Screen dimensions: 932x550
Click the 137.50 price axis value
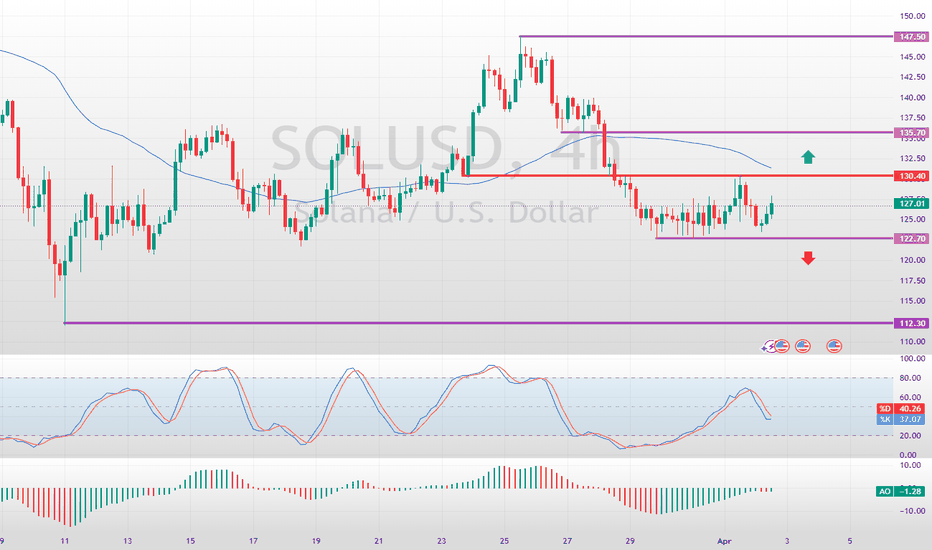[912, 118]
